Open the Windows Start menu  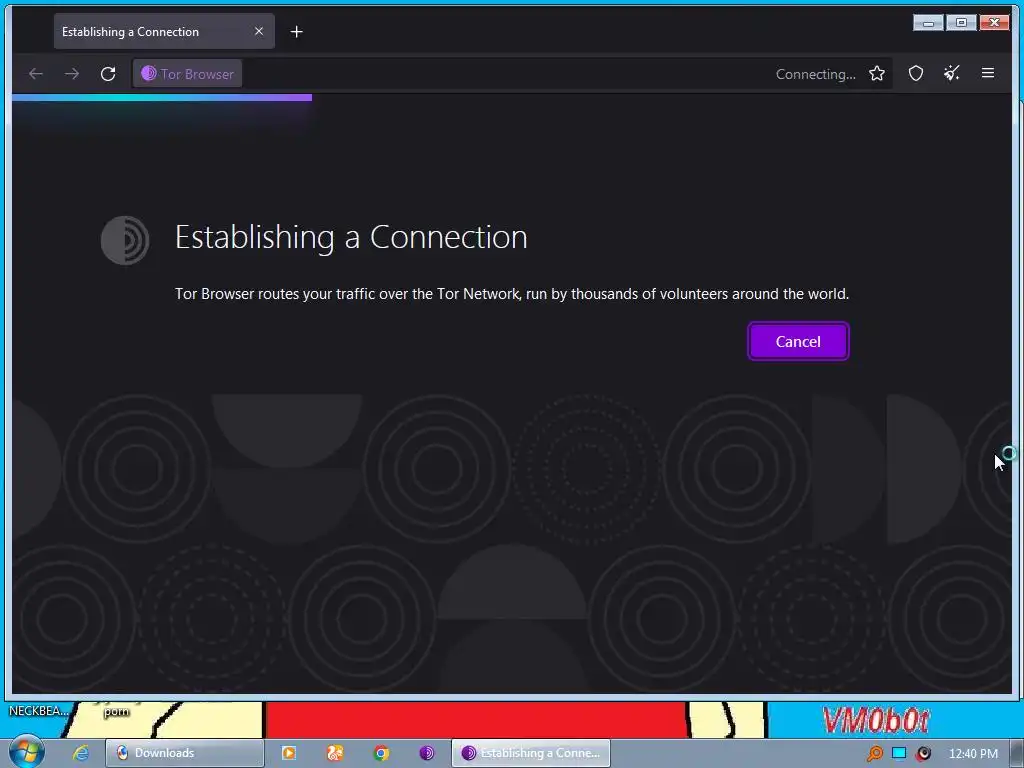click(26, 752)
